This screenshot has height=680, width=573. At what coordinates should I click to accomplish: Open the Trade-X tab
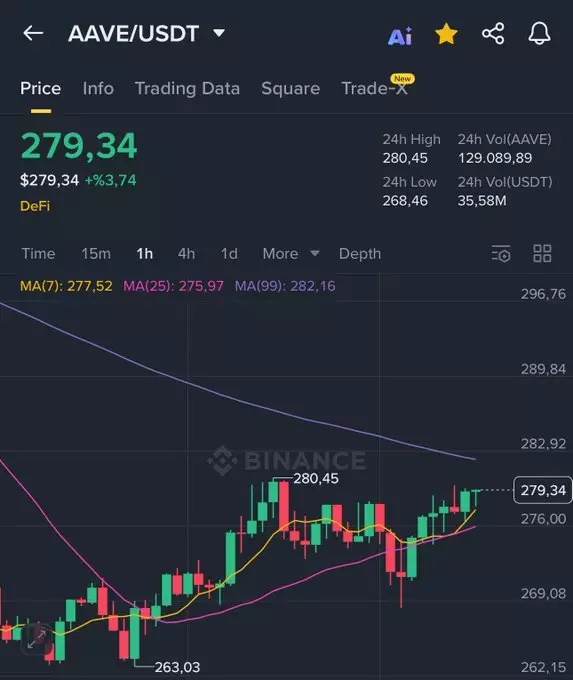(x=375, y=88)
